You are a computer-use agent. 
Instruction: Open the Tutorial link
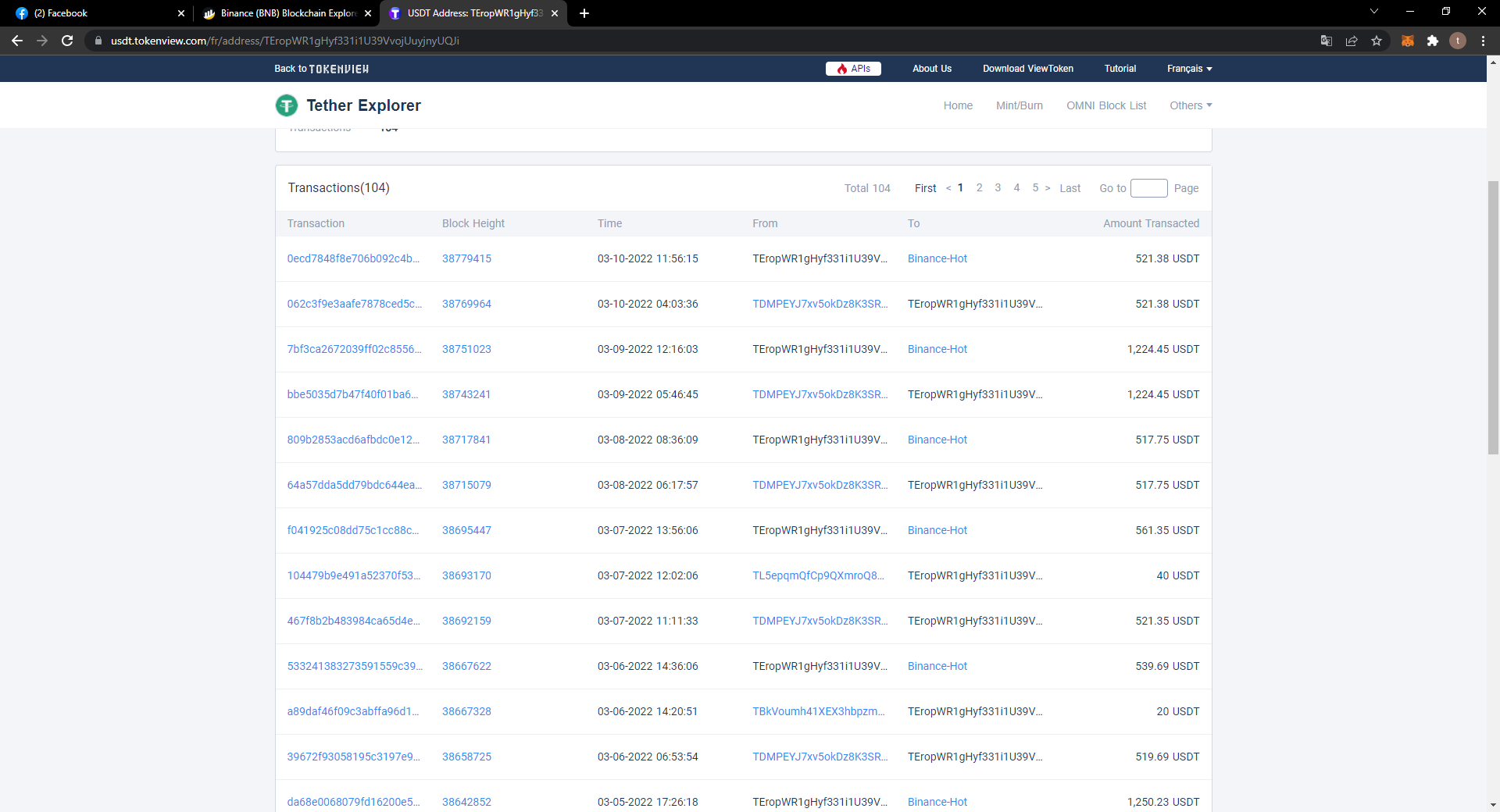pyautogui.click(x=1120, y=69)
